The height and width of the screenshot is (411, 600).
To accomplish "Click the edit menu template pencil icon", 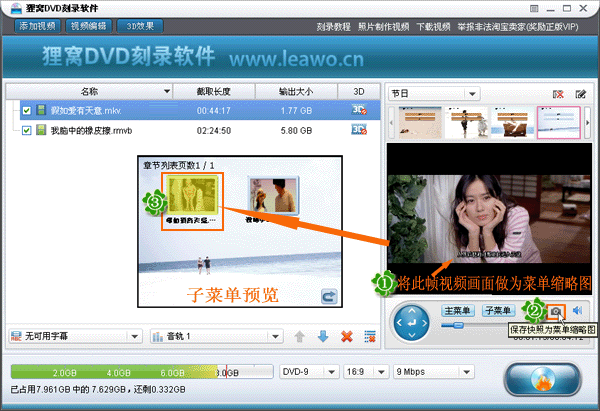I will click(x=580, y=94).
